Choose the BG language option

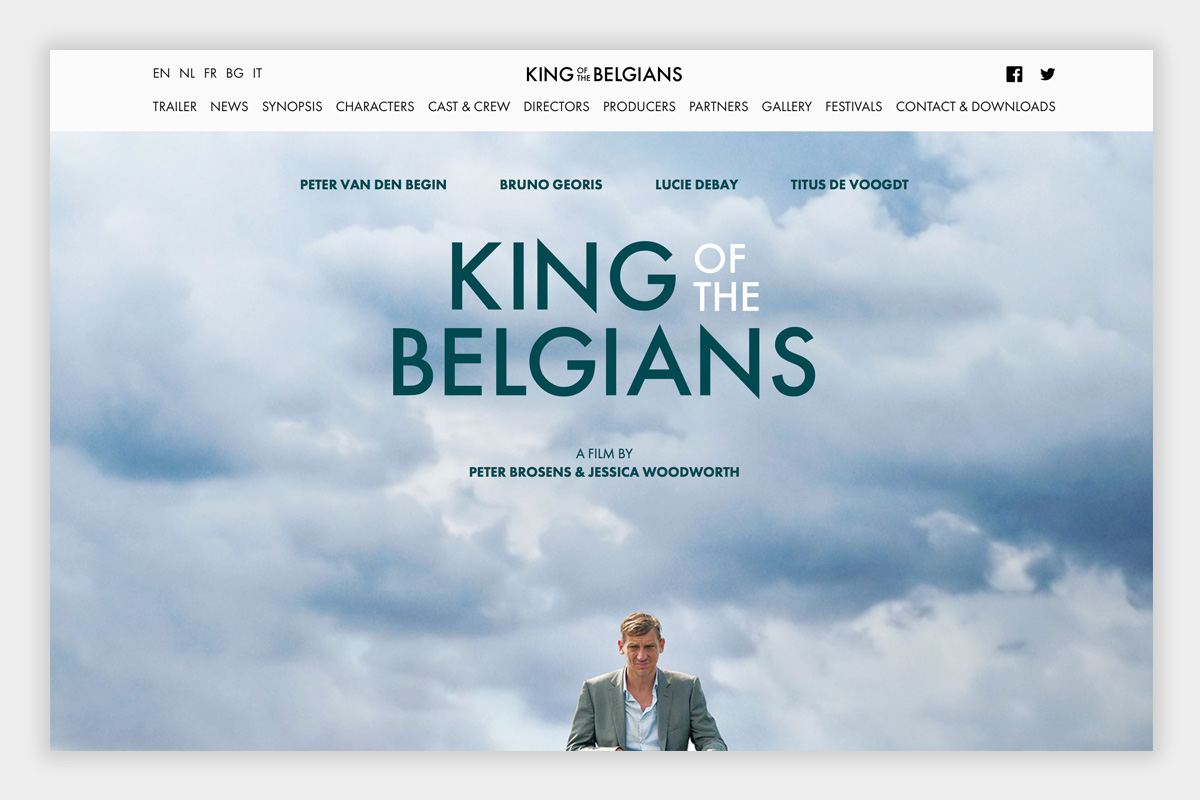(x=235, y=73)
